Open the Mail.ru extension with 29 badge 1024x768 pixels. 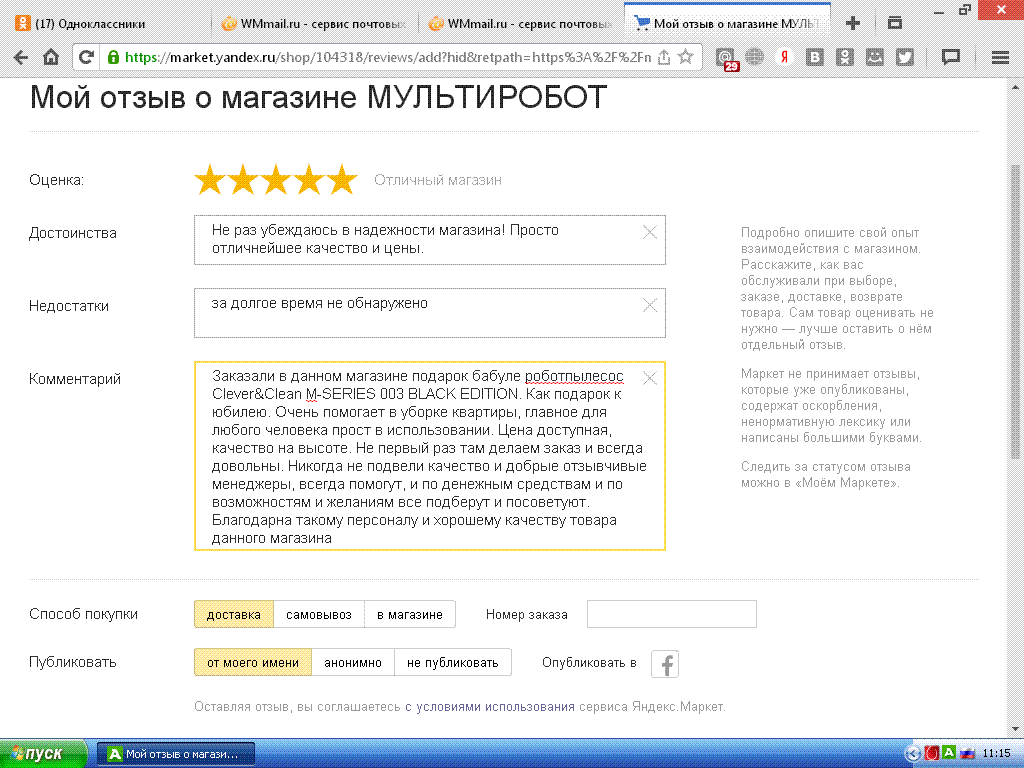(x=726, y=59)
